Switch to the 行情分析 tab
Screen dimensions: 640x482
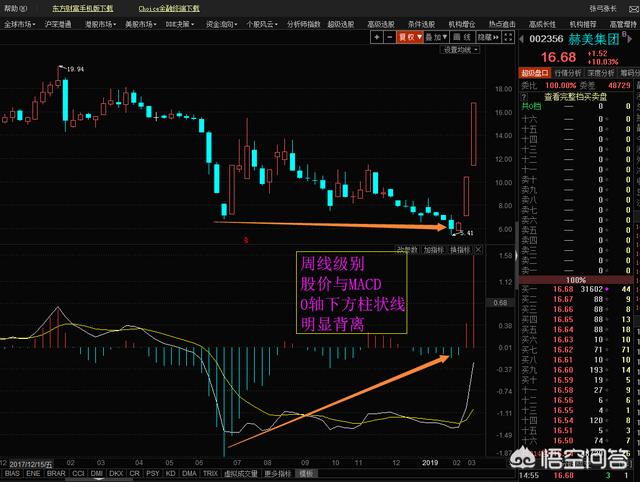click(568, 73)
